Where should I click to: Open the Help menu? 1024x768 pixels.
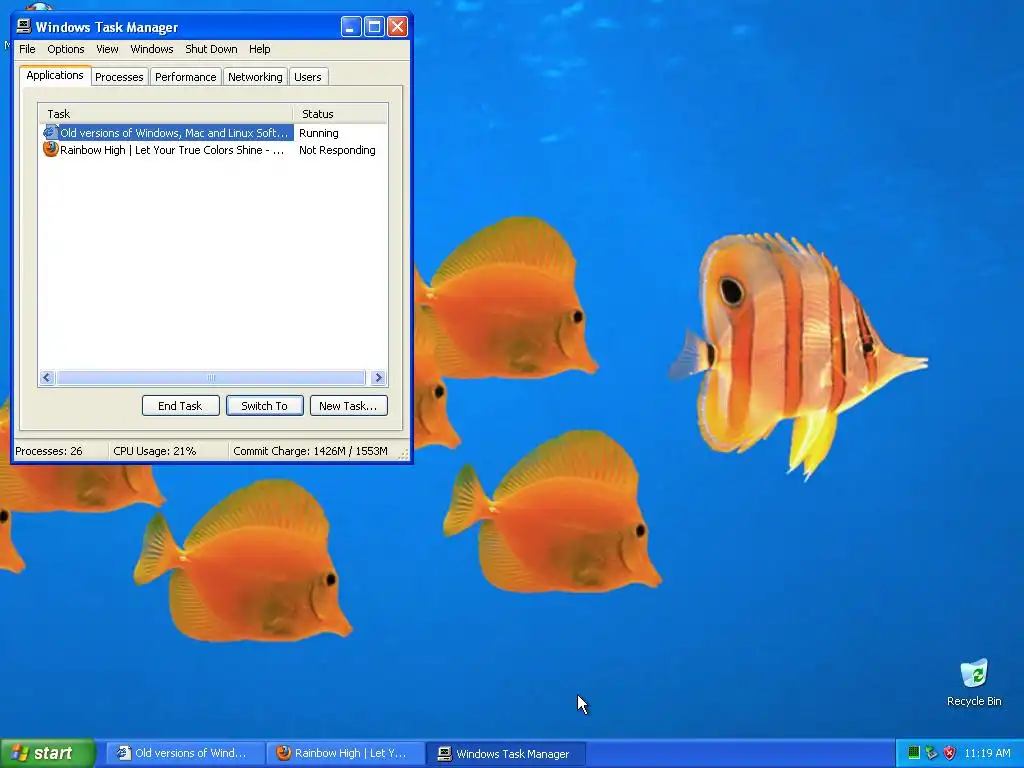tap(259, 49)
